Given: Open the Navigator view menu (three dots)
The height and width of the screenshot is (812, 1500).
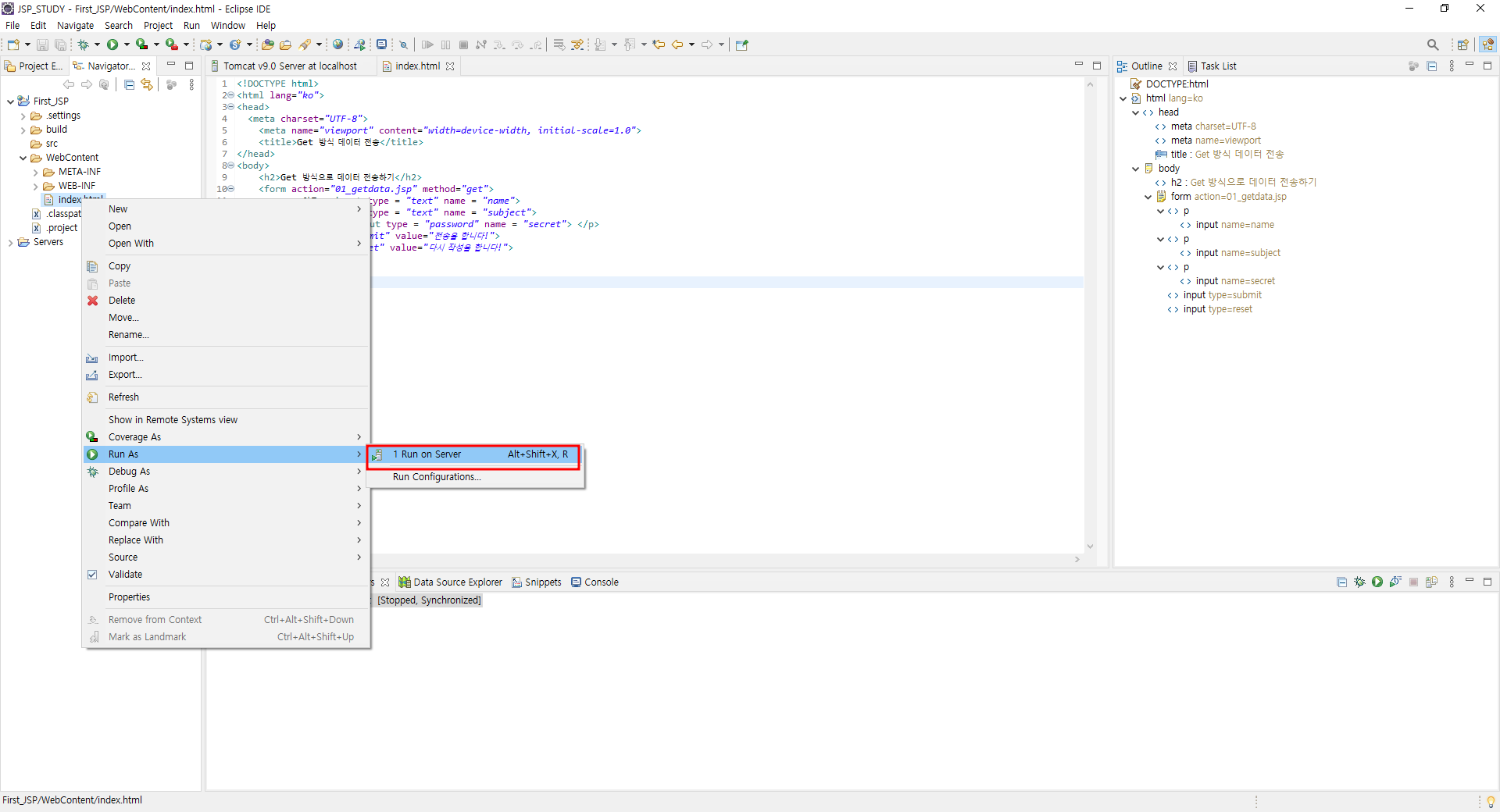Looking at the screenshot, I should tap(191, 84).
